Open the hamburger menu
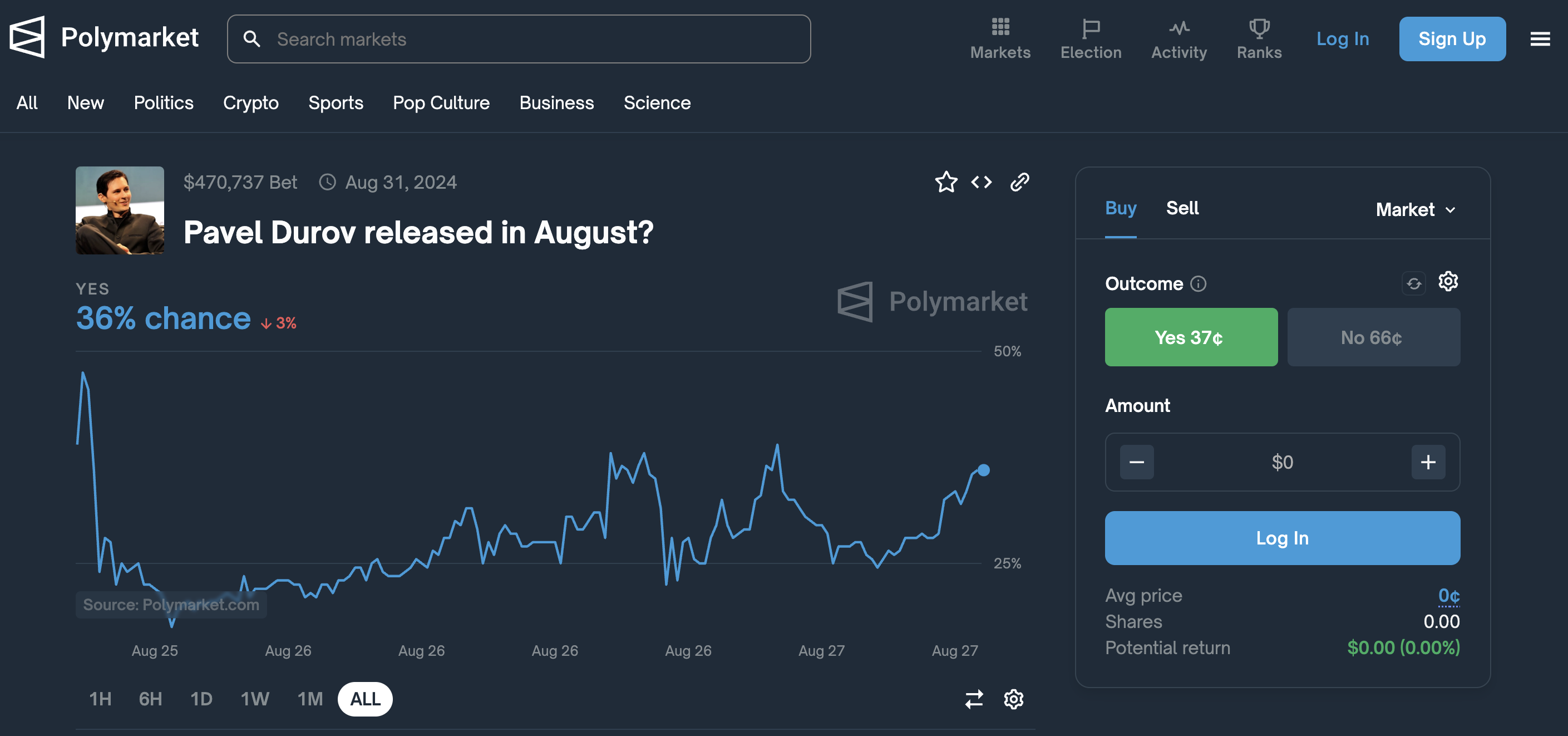 pyautogui.click(x=1540, y=39)
